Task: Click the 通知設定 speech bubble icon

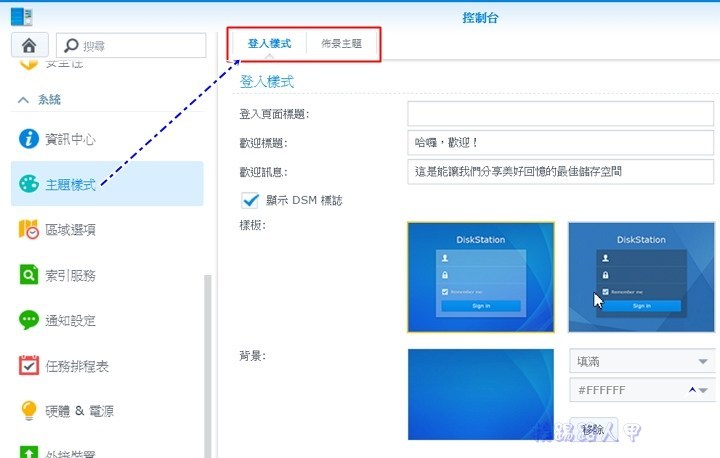Action: point(28,320)
